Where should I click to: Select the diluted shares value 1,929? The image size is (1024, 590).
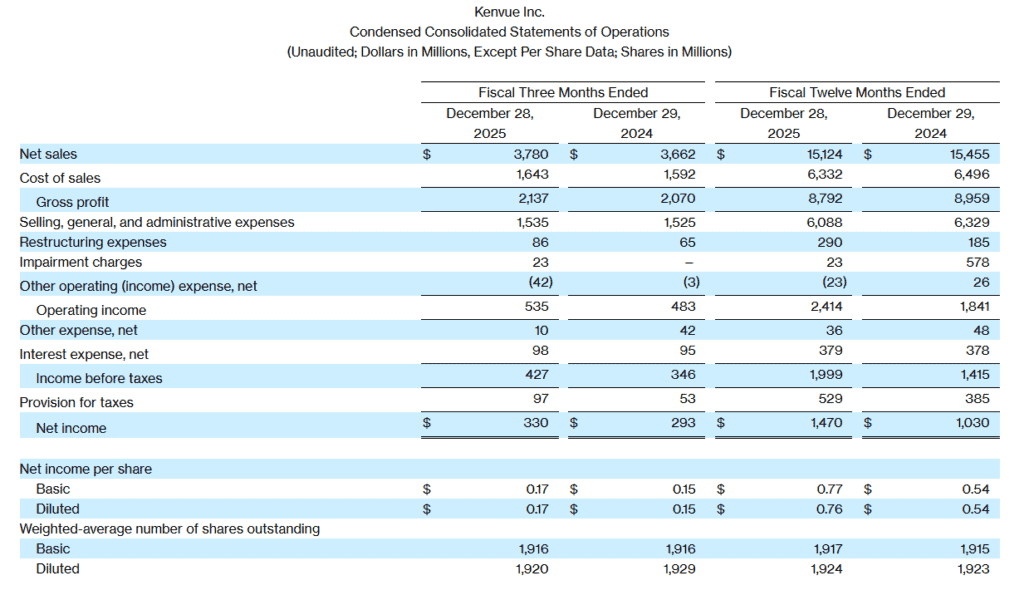[679, 569]
